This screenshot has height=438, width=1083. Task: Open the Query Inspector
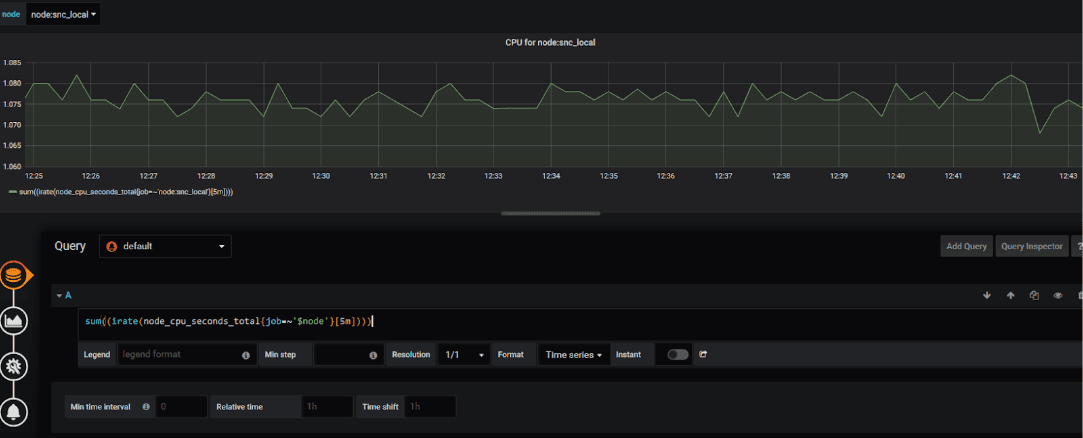click(x=1031, y=246)
